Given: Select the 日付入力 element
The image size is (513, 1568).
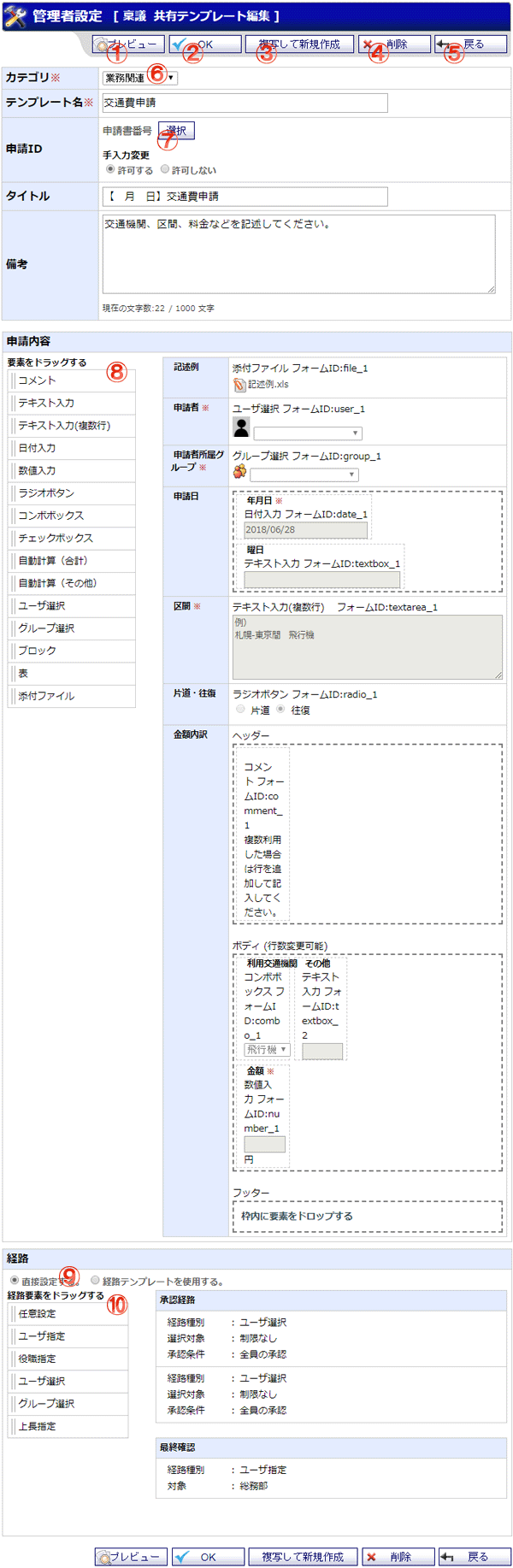Looking at the screenshot, I should click(x=72, y=448).
